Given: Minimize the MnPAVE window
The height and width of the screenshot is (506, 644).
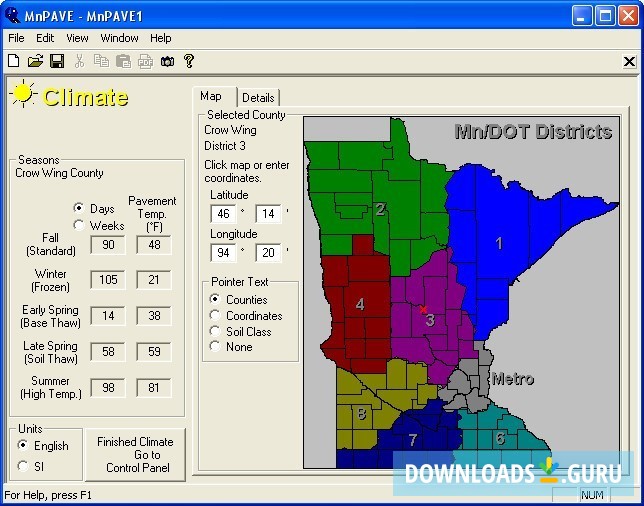Looking at the screenshot, I should coord(582,16).
